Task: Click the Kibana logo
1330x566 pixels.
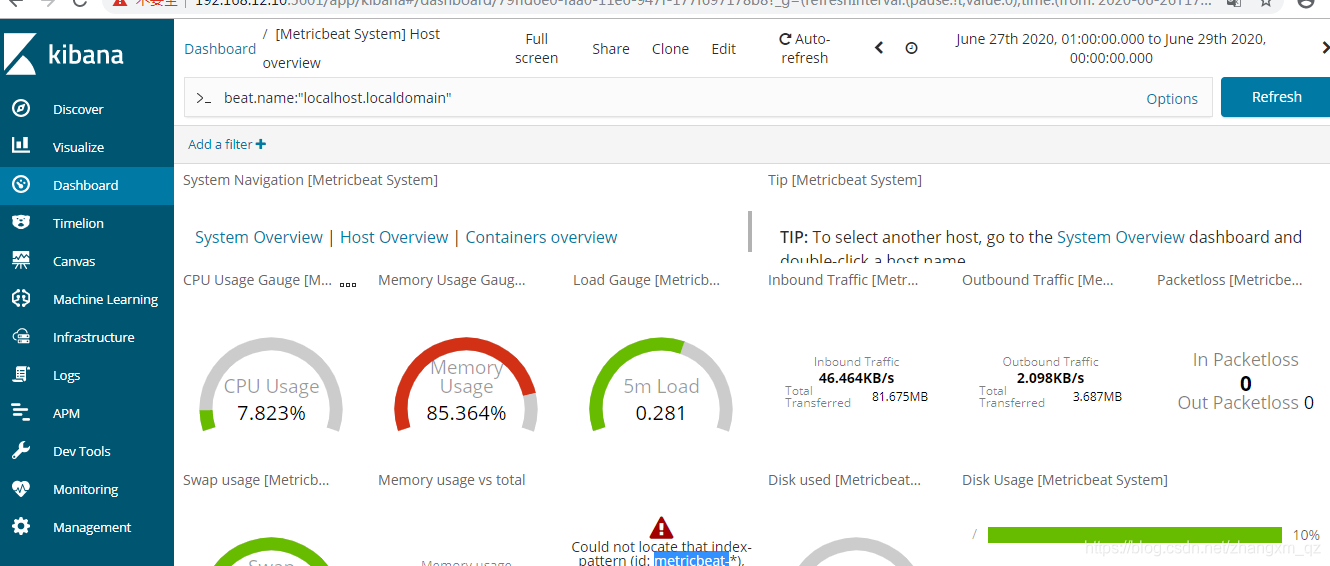Action: 66,55
